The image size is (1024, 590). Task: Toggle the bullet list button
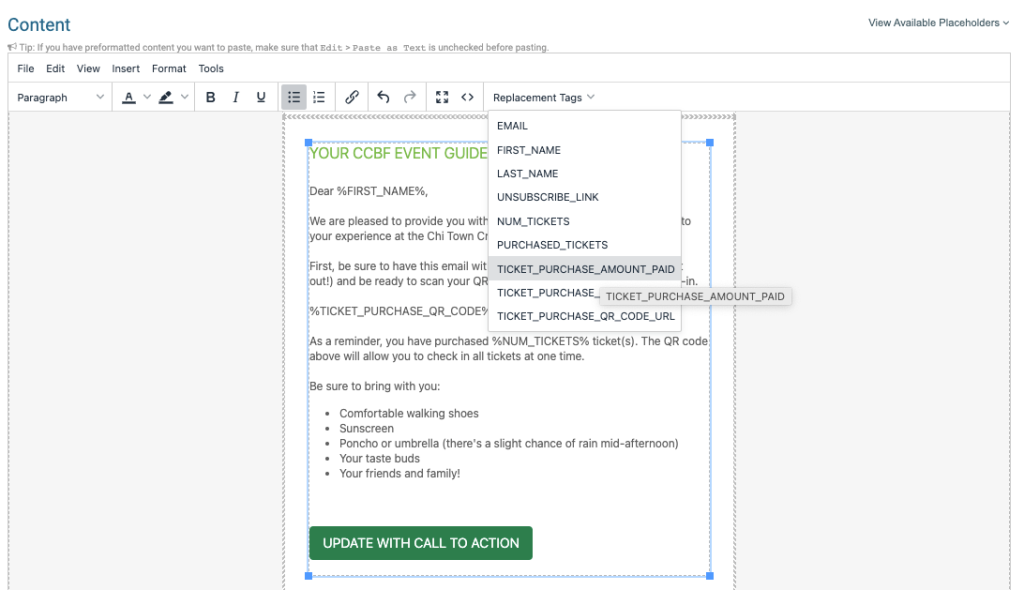[294, 97]
